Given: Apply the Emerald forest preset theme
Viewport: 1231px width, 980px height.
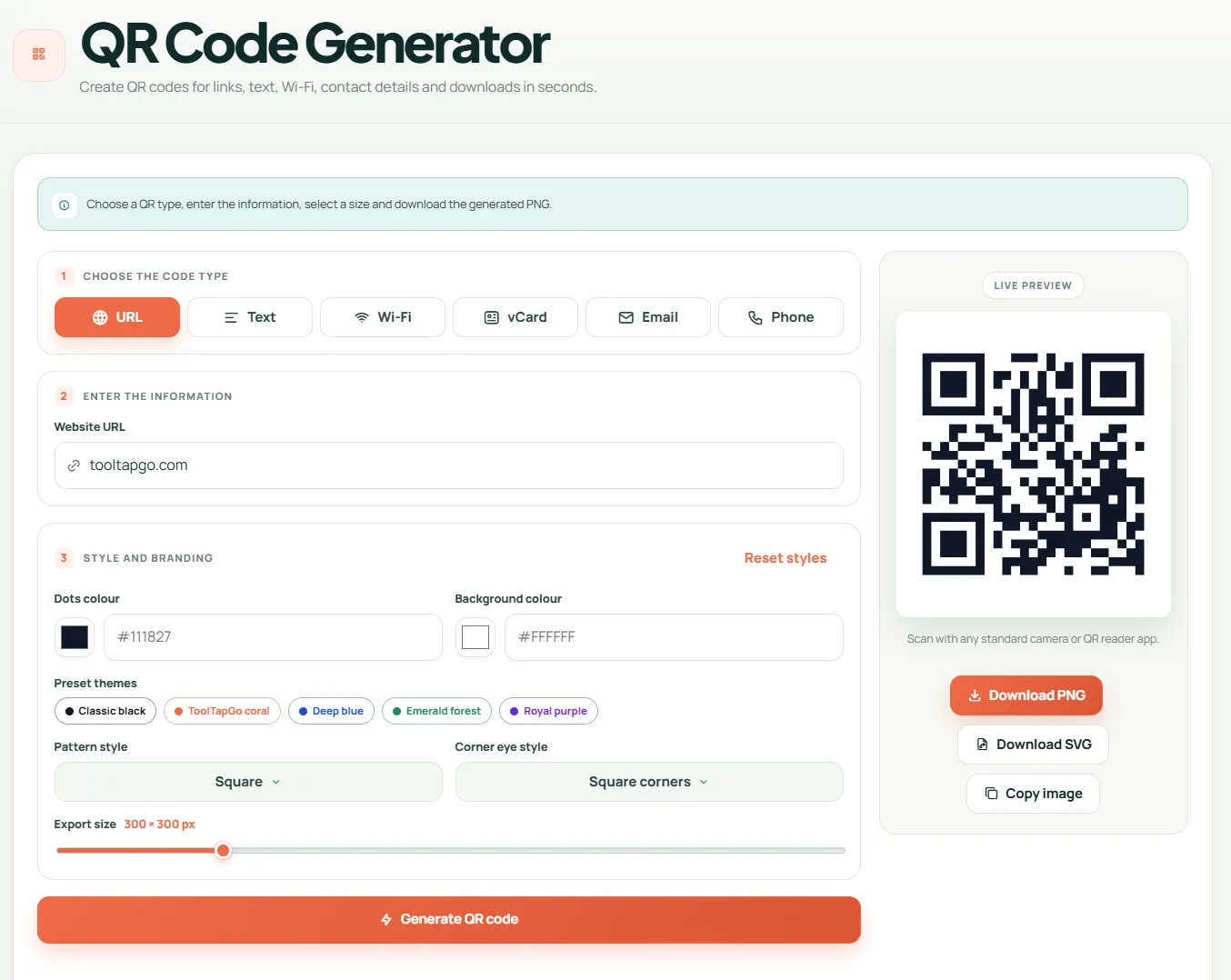Looking at the screenshot, I should tap(436, 711).
